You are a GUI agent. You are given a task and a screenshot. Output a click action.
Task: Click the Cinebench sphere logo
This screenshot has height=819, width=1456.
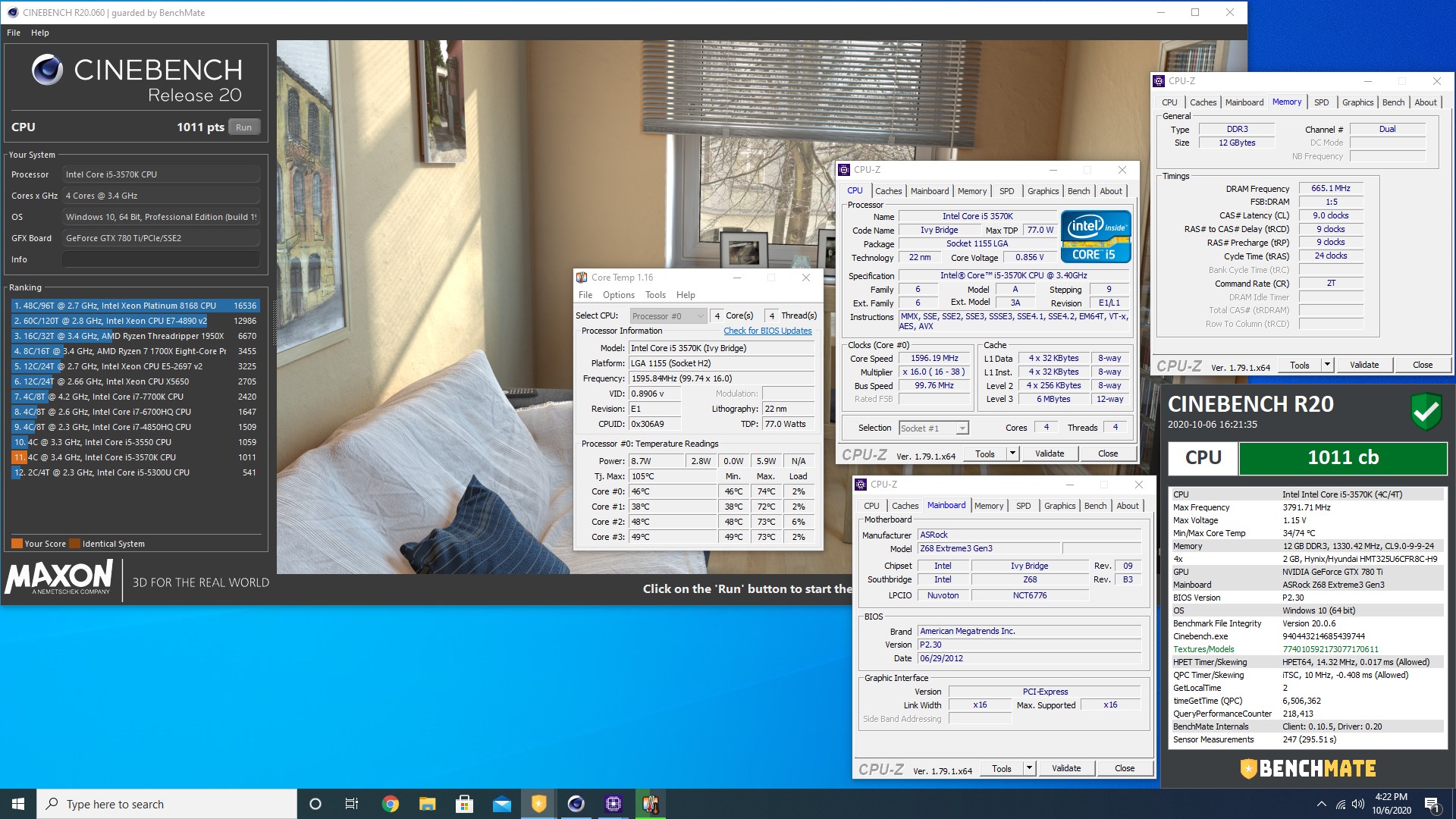click(47, 70)
